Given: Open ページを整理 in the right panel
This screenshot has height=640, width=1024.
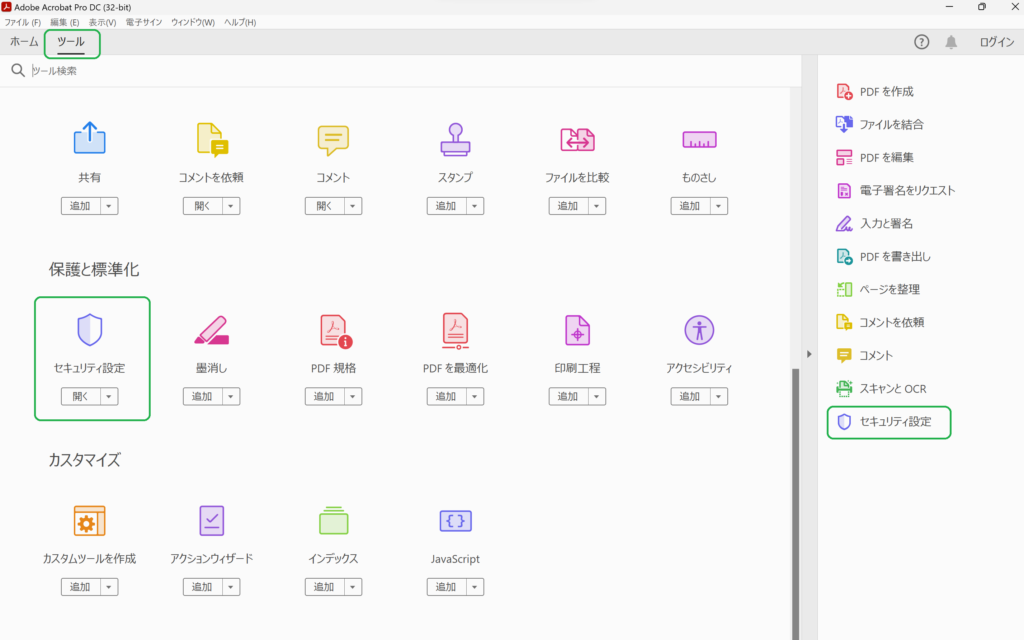Looking at the screenshot, I should [x=878, y=289].
